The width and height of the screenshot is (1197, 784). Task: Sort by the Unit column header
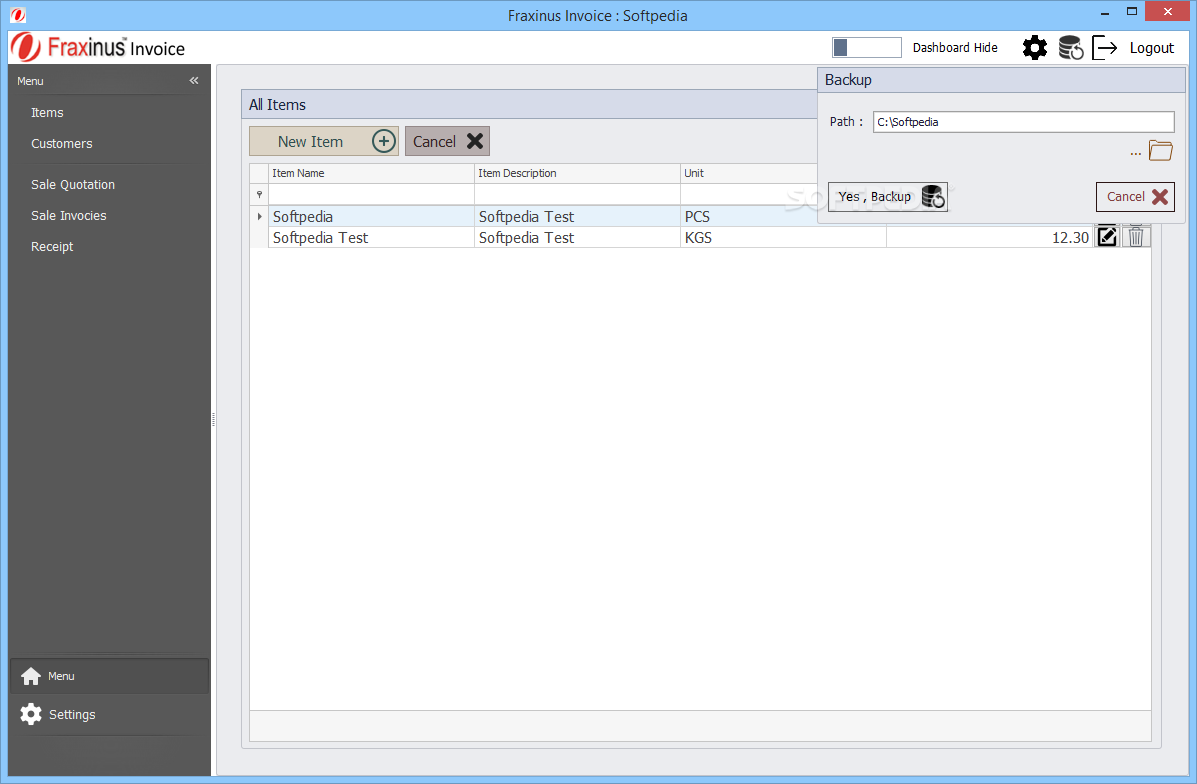pos(748,173)
